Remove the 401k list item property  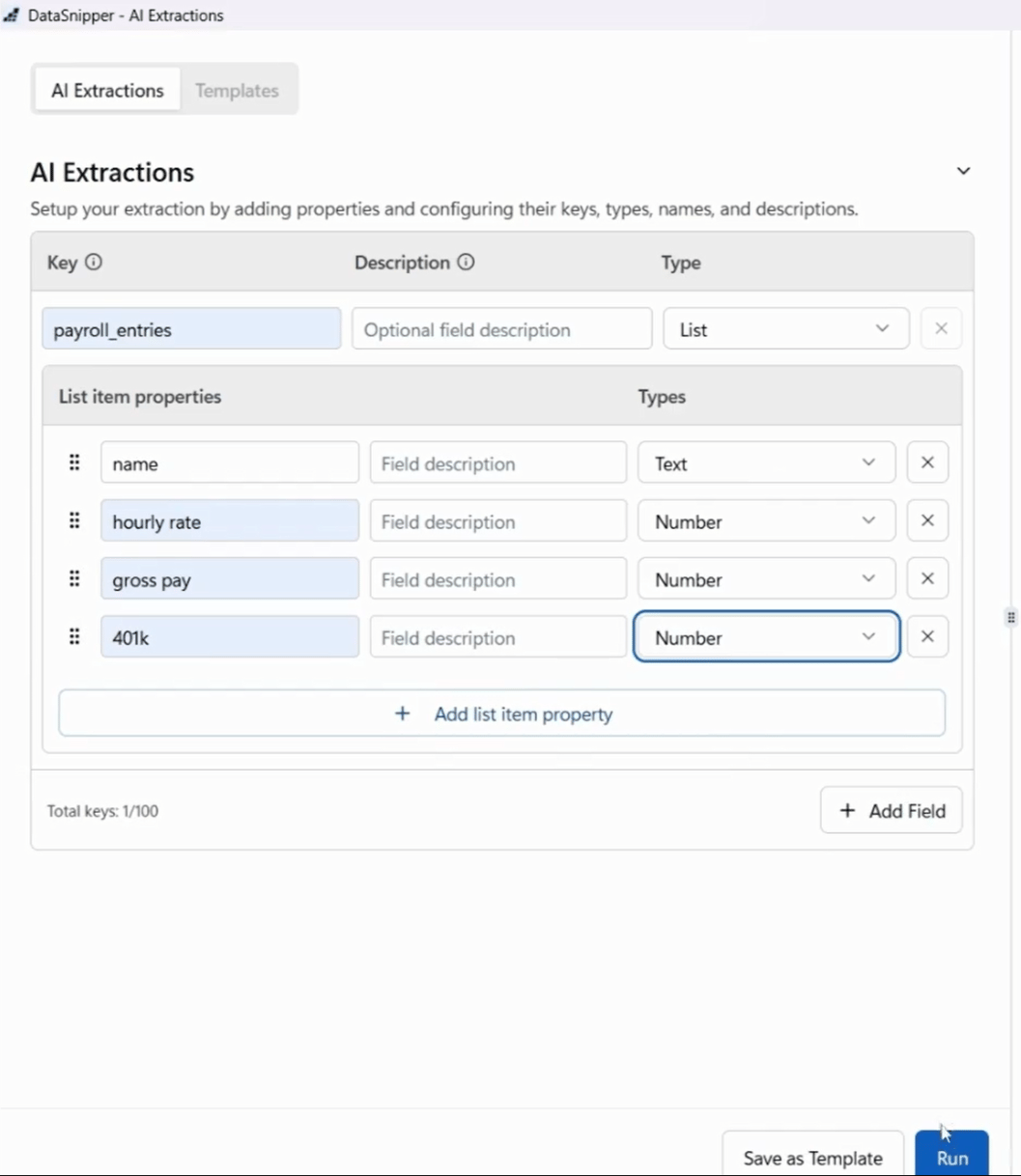tap(926, 636)
